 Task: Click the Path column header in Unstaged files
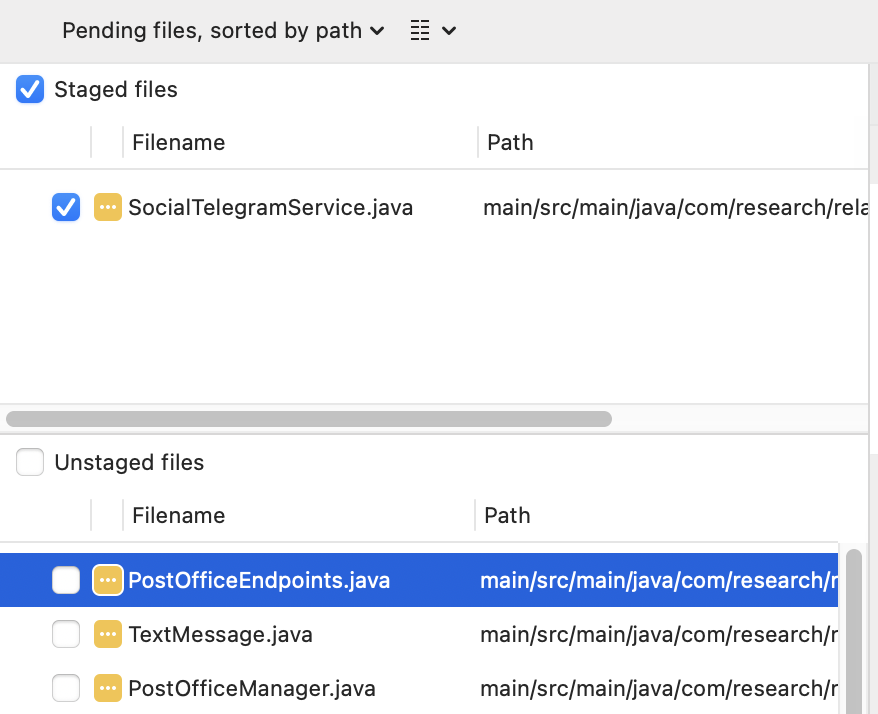[507, 515]
